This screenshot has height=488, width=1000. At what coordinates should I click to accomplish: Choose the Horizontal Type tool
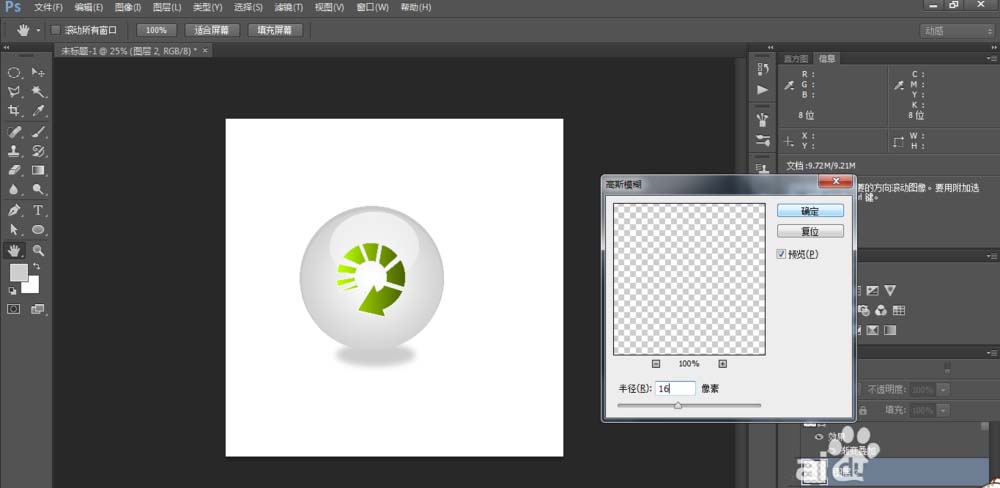[x=38, y=211]
